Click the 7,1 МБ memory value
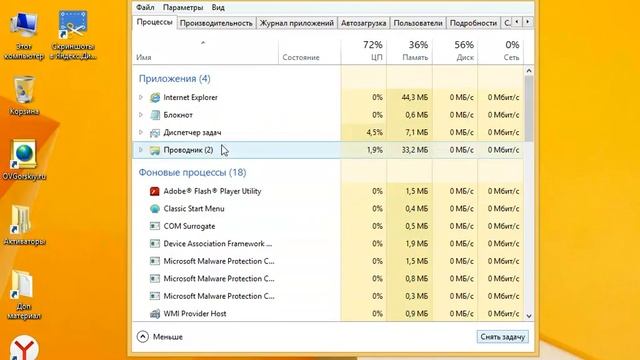Image resolution: width=640 pixels, height=360 pixels. tap(417, 133)
